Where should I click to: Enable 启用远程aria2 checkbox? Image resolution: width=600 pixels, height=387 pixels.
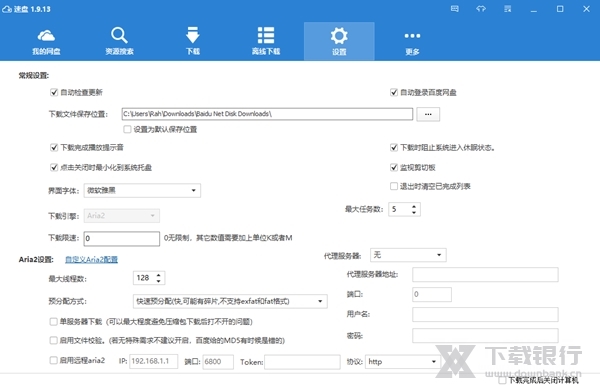coord(54,360)
